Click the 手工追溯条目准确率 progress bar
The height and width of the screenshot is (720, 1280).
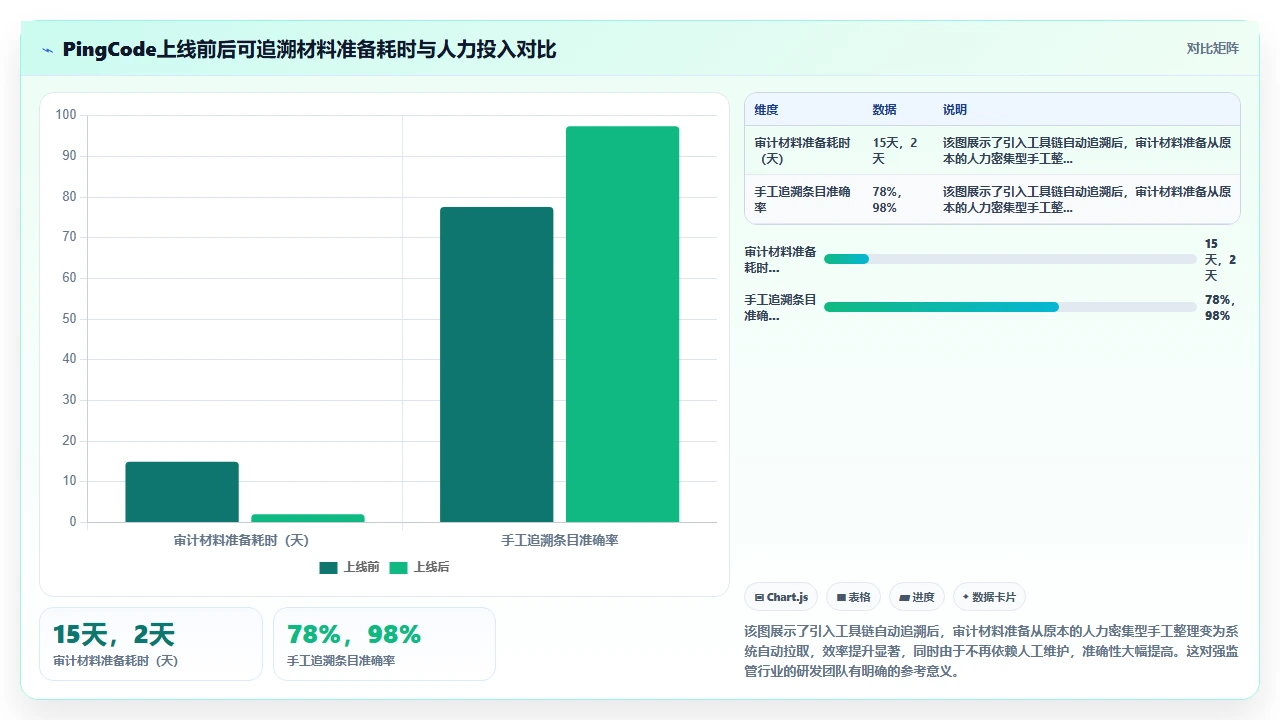point(1010,307)
